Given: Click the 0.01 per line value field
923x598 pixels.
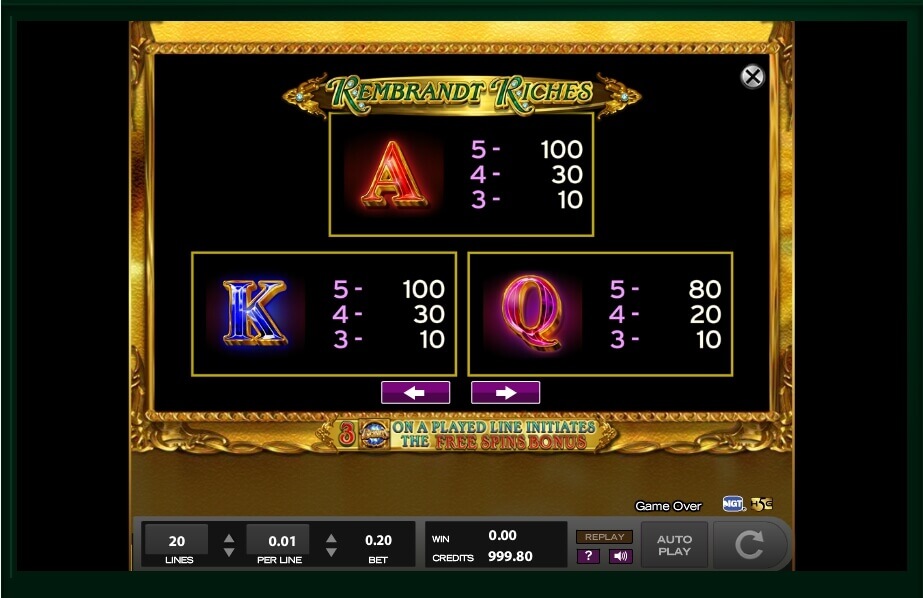Looking at the screenshot, I should (x=278, y=540).
